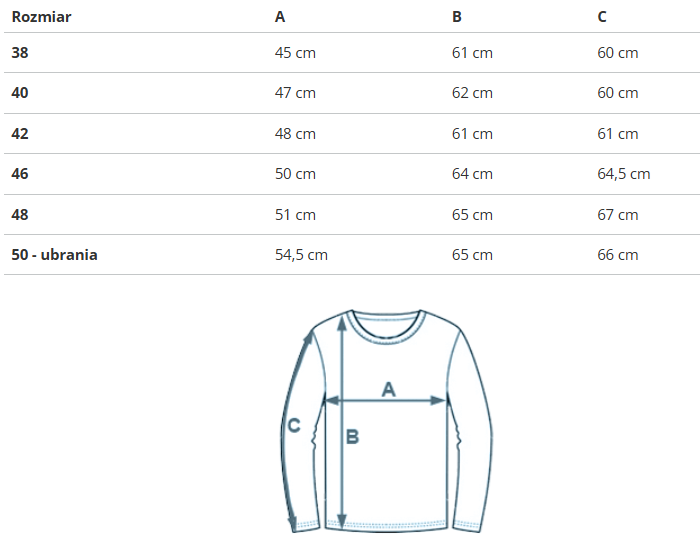
Task: Select the size 46 row label
Action: (20, 174)
